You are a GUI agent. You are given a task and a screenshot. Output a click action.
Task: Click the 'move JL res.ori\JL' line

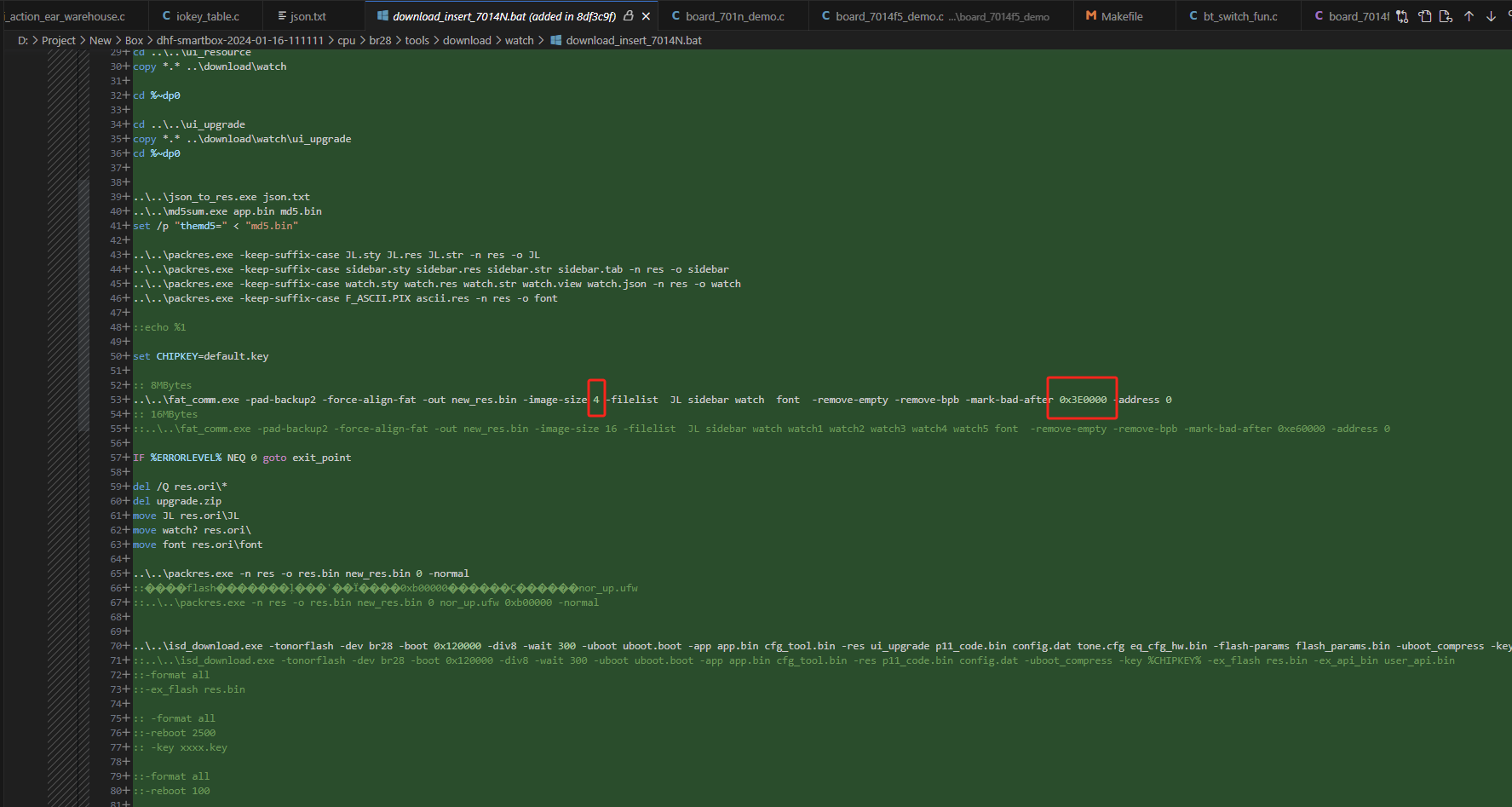(186, 516)
